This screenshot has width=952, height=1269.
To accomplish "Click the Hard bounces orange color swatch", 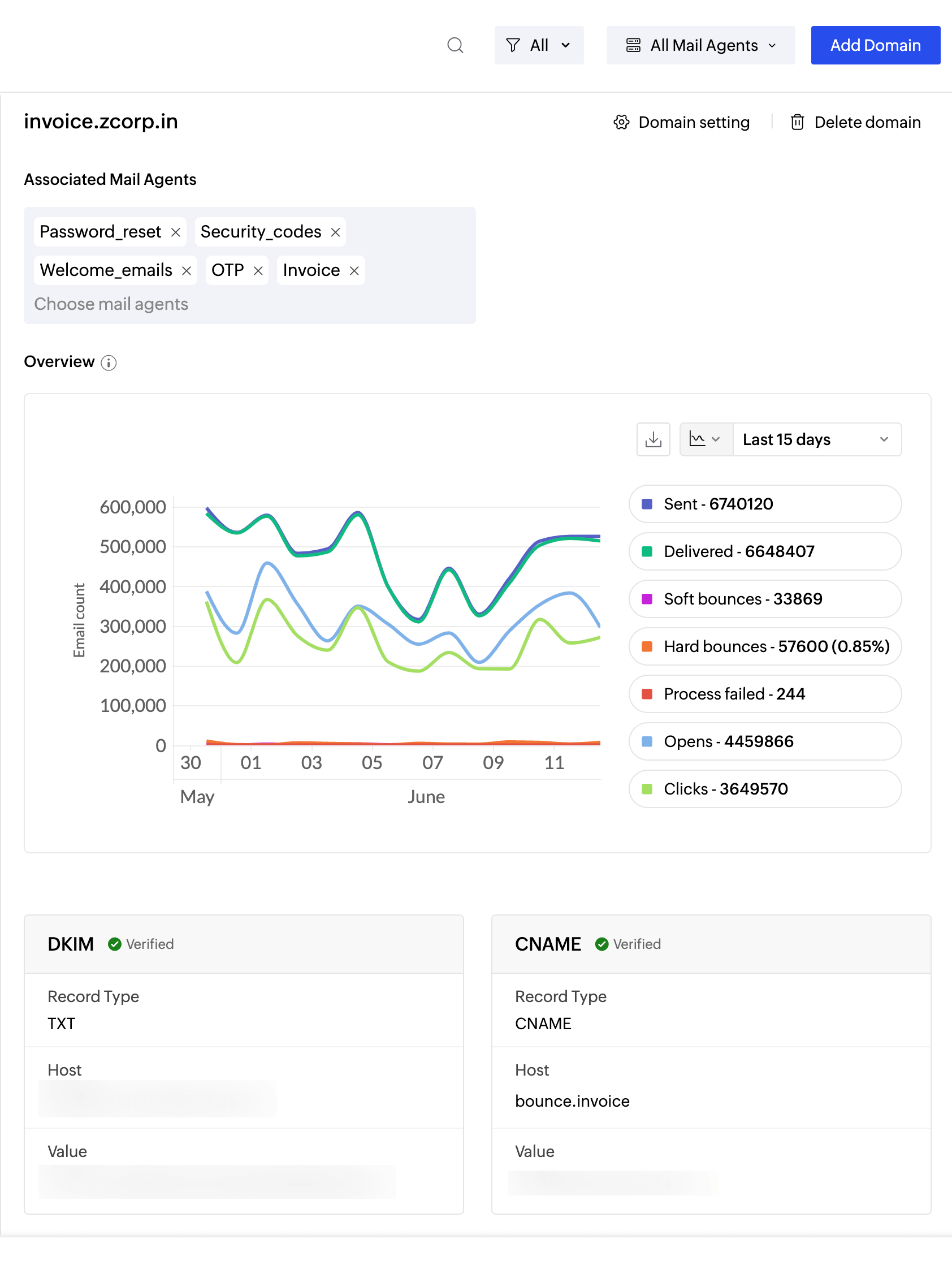I will tap(647, 646).
